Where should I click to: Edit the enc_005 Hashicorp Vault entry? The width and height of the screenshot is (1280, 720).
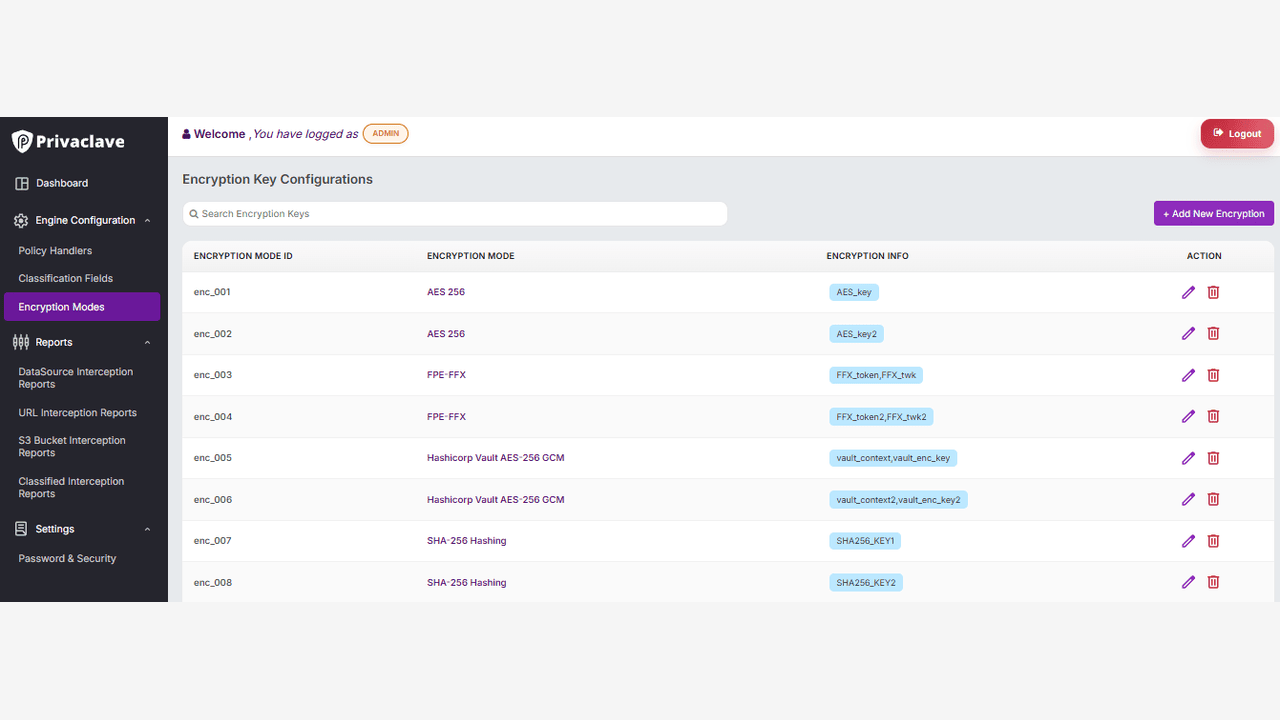tap(1188, 458)
